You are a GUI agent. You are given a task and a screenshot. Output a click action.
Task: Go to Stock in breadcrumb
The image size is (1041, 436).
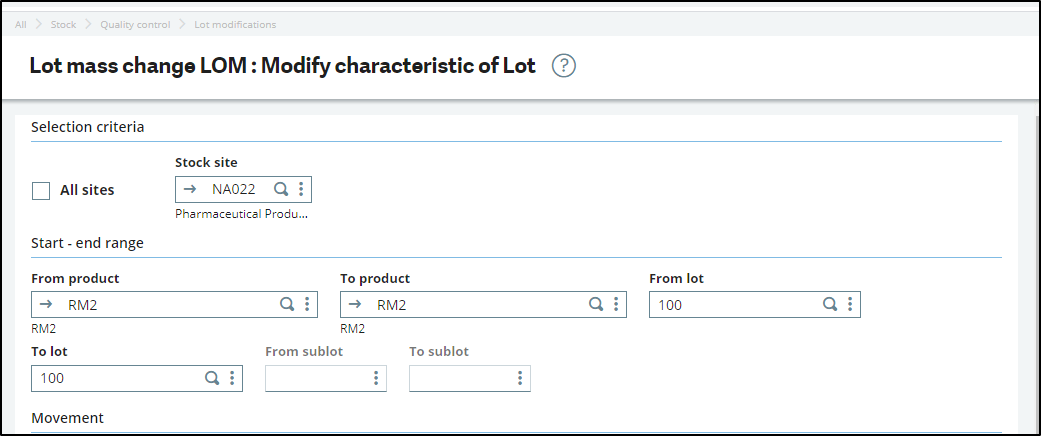point(64,24)
